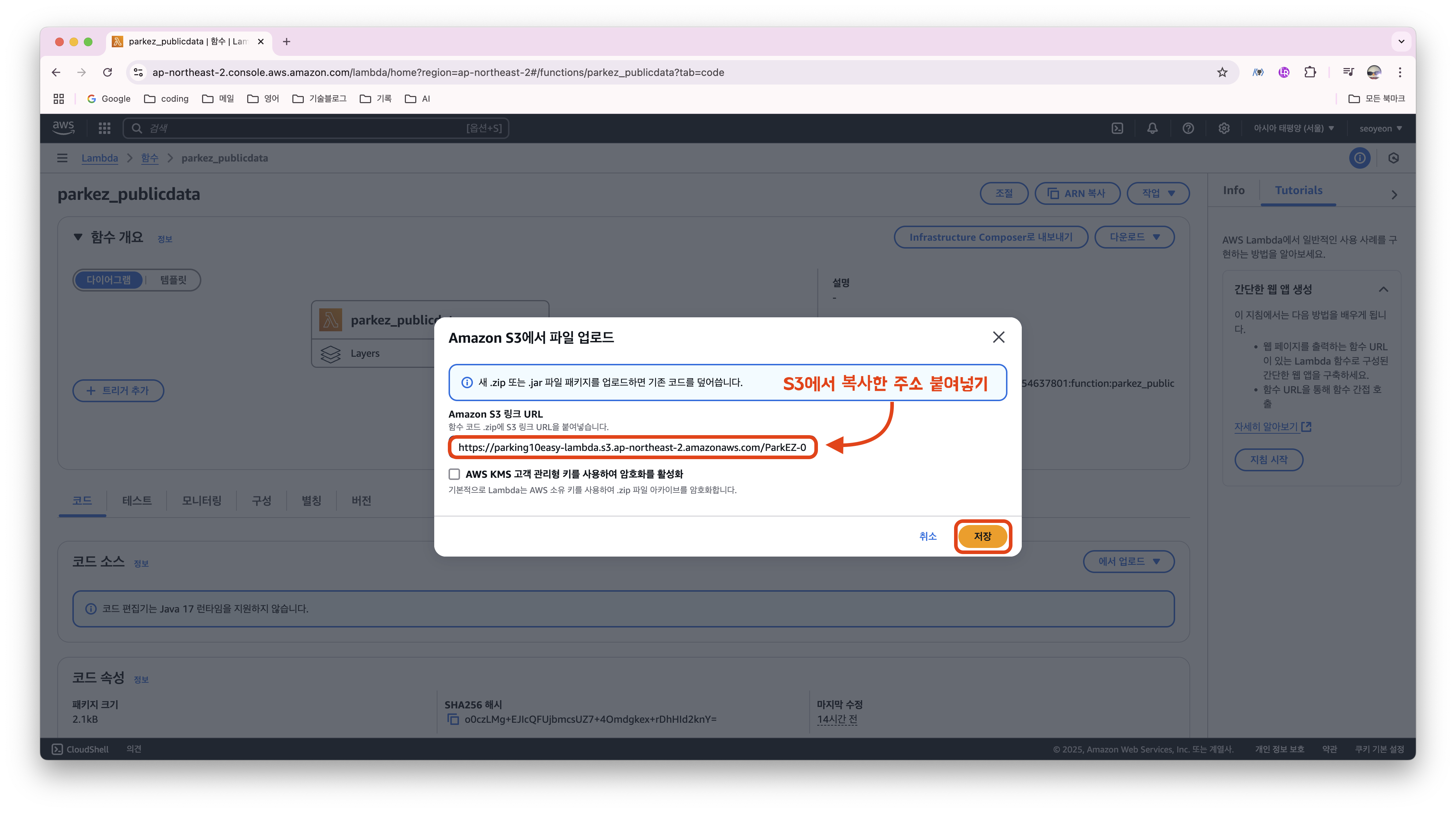The height and width of the screenshot is (813, 1456).
Task: Open the notifications bell
Action: [x=1153, y=128]
